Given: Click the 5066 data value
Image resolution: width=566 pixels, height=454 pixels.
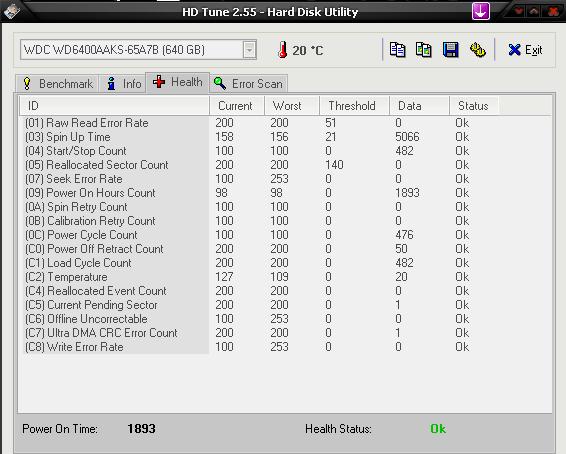Looking at the screenshot, I should click(x=407, y=137).
